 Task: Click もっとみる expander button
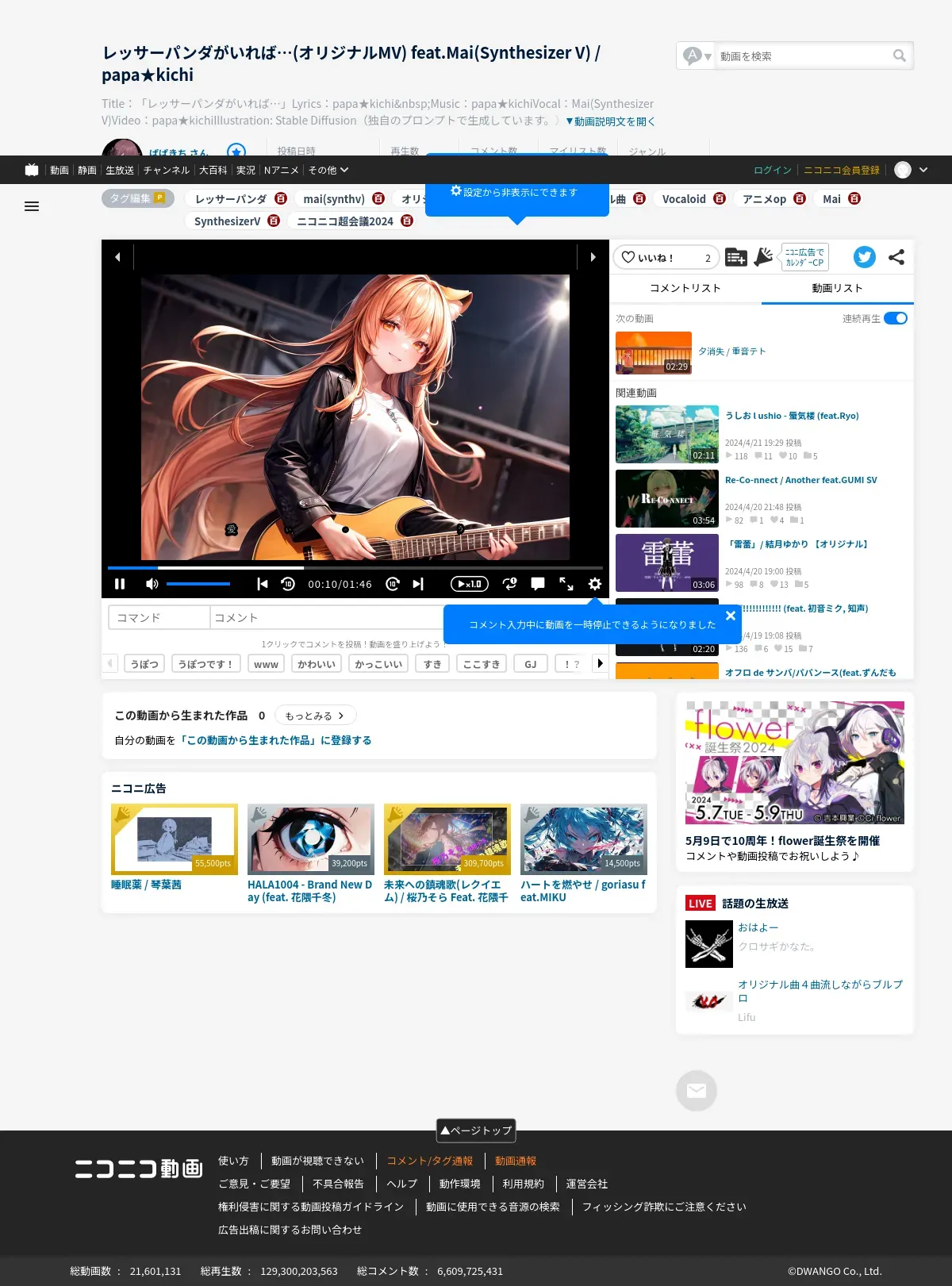coord(316,716)
